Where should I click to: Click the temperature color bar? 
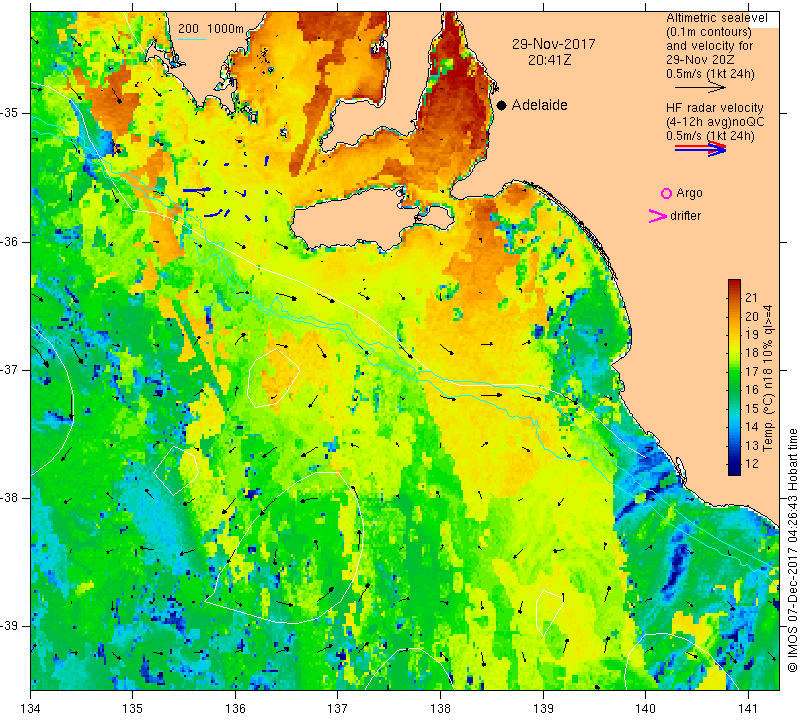(x=734, y=377)
